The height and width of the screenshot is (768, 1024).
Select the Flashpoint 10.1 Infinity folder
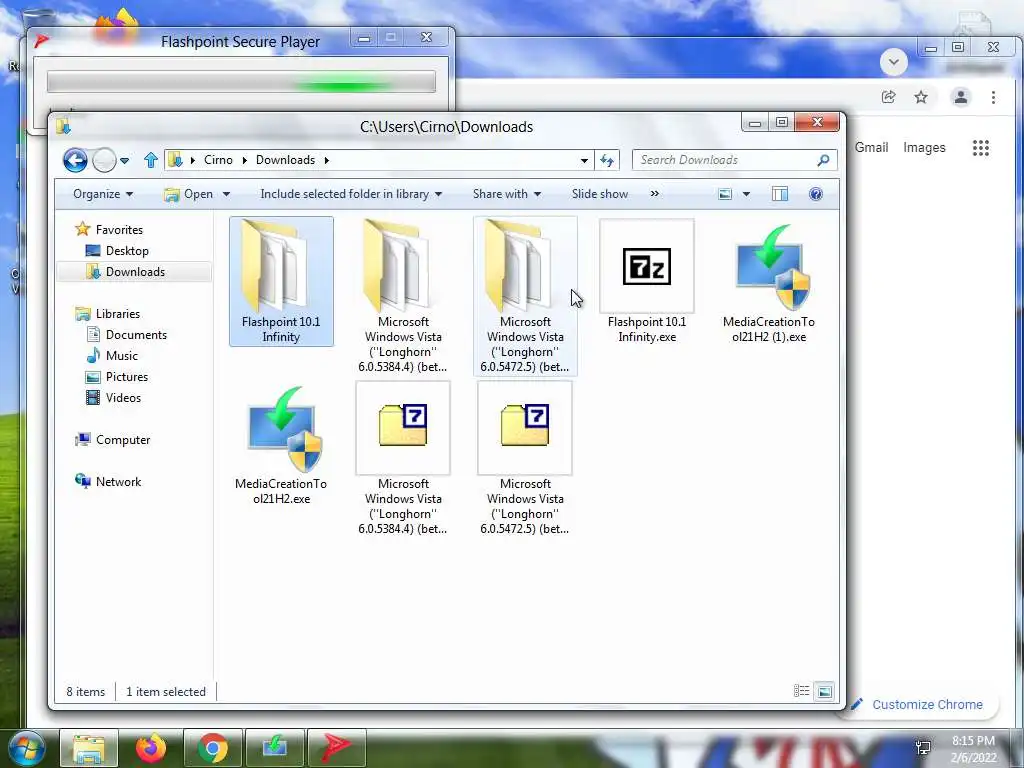pos(281,281)
